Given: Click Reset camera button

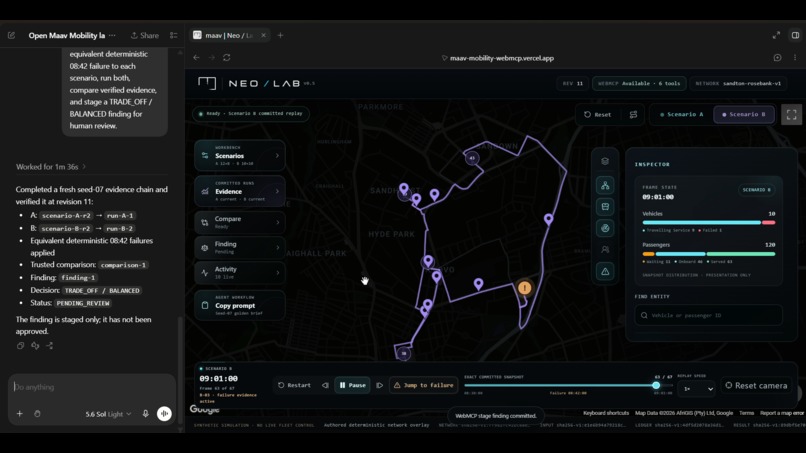Looking at the screenshot, I should coord(756,385).
